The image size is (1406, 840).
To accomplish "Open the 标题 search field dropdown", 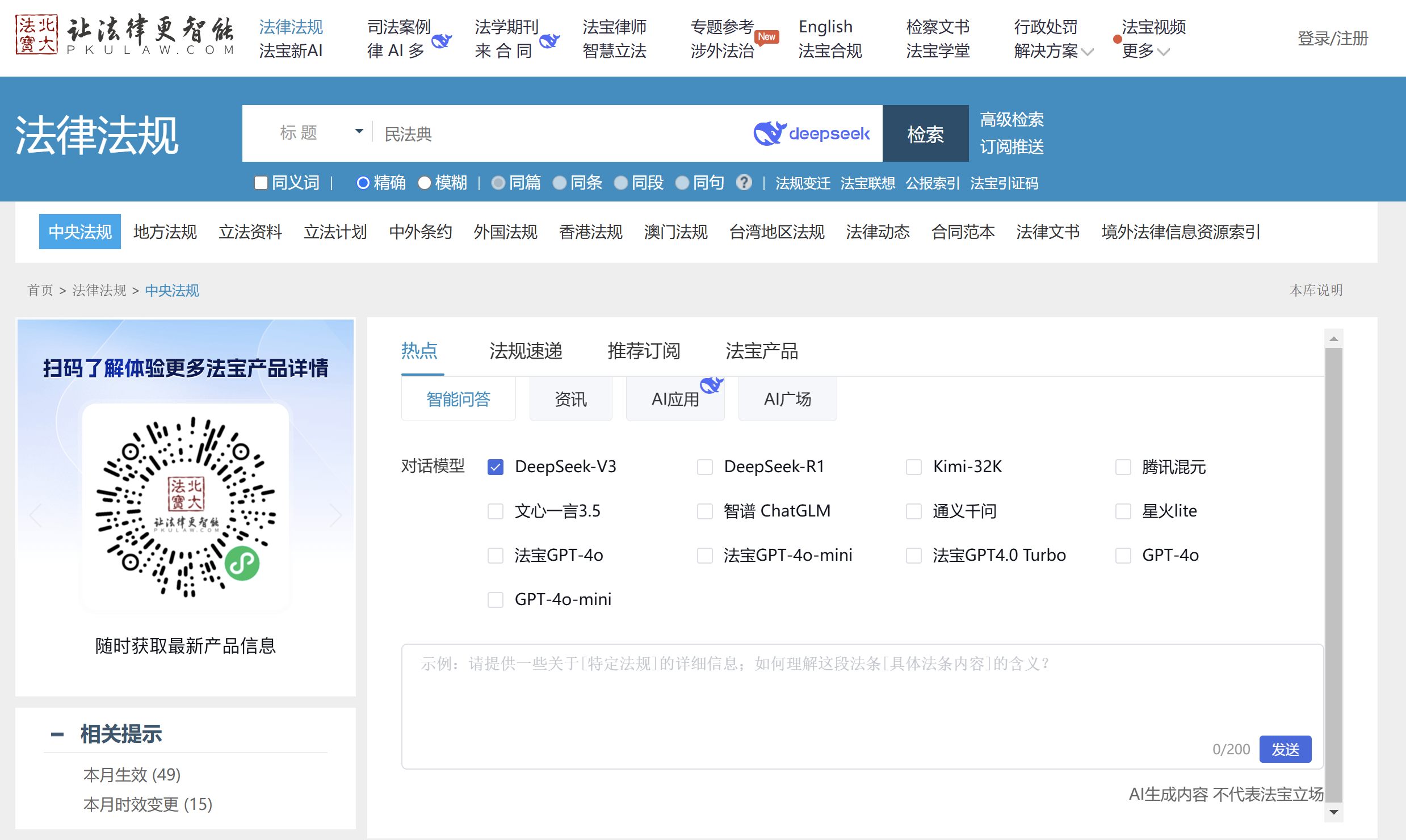I will 359,132.
